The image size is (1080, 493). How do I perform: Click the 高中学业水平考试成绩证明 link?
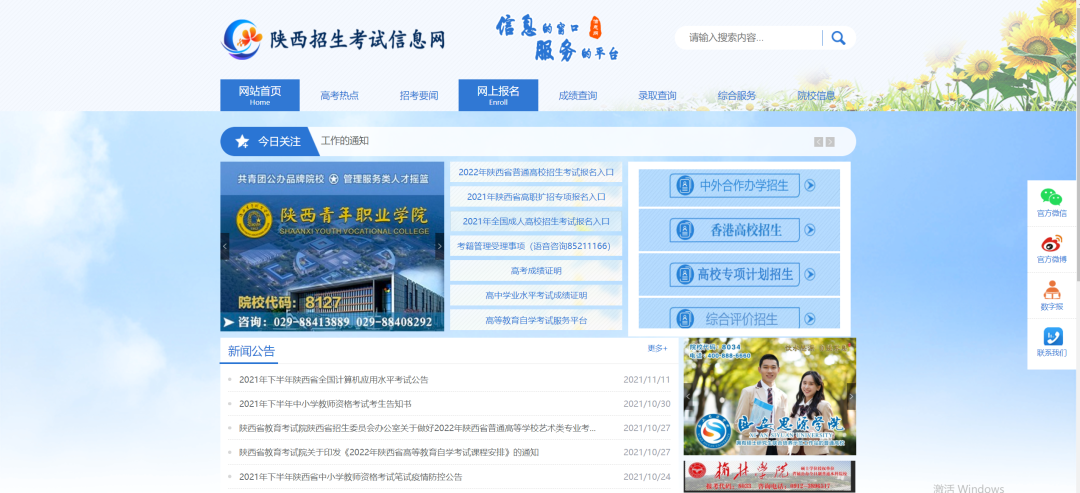point(536,295)
